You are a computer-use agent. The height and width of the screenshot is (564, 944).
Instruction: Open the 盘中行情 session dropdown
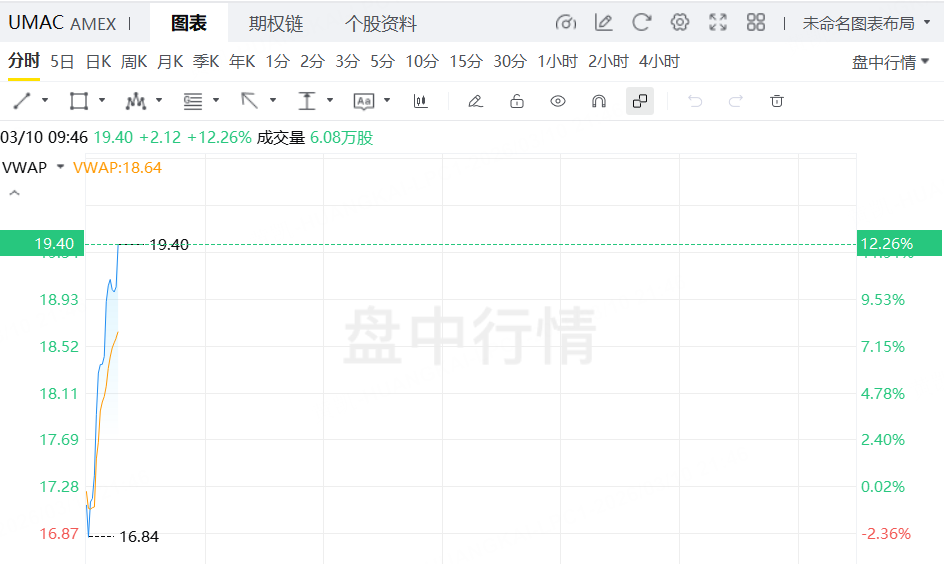click(x=890, y=62)
